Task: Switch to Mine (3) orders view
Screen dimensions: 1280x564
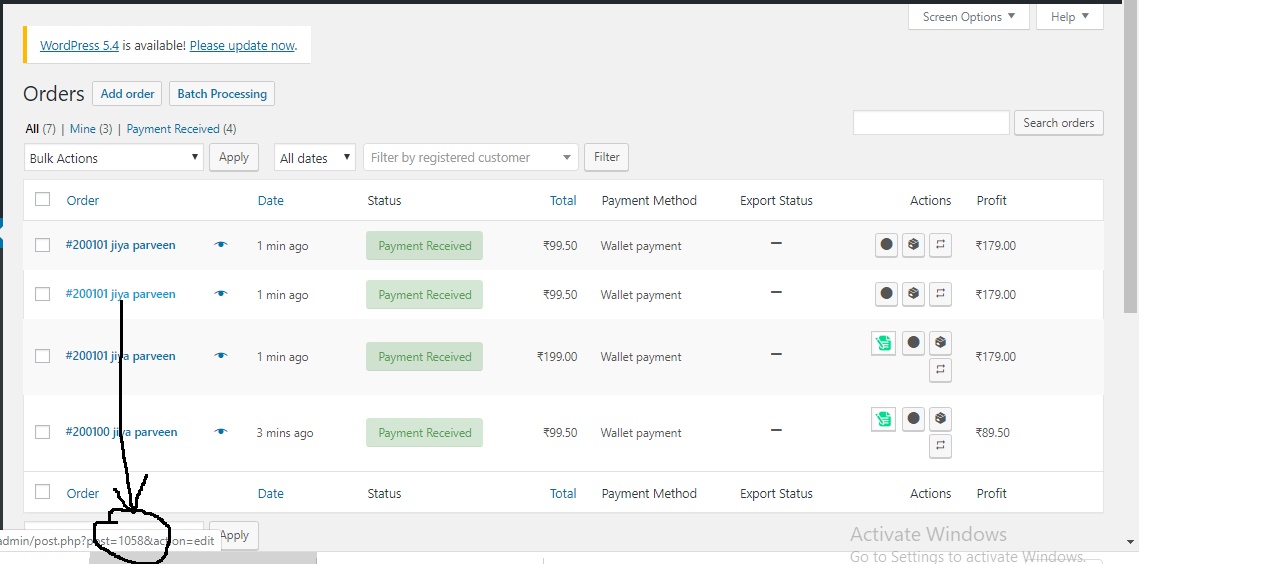Action: coord(91,129)
